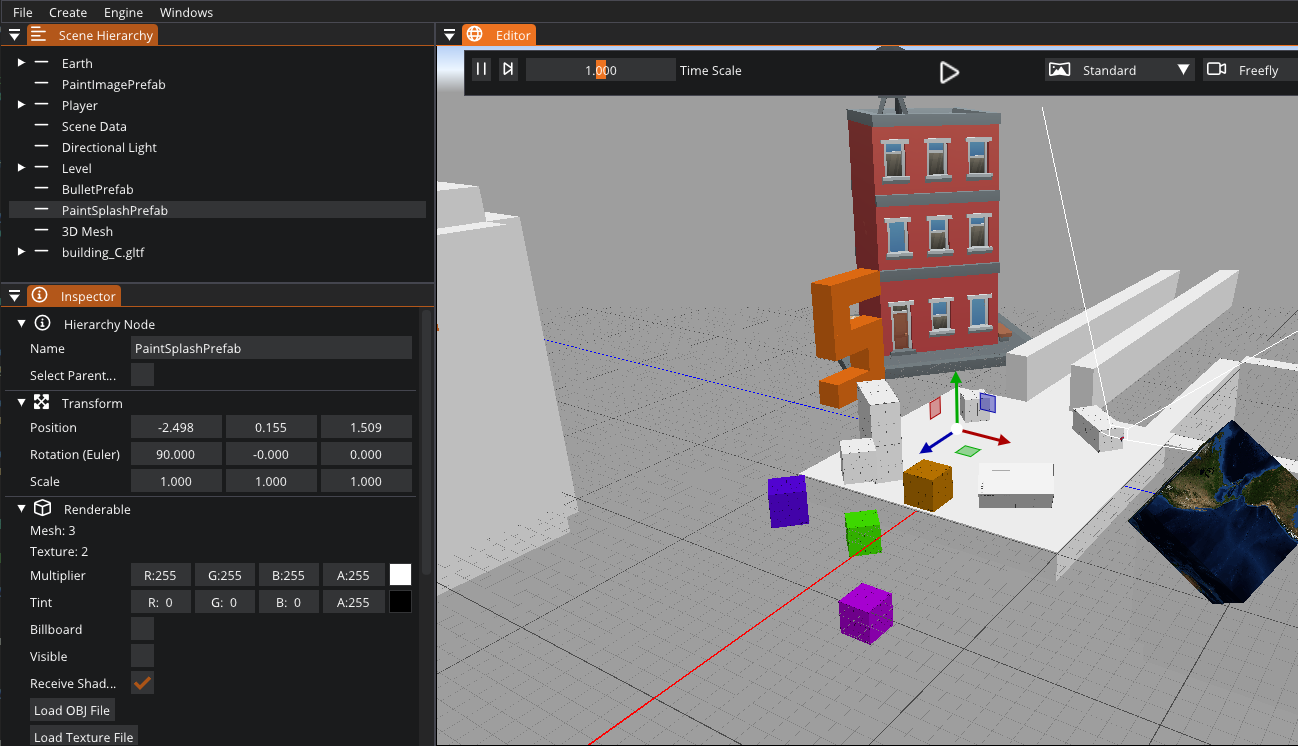Enable the Billboard checkbox
Screen dimensions: 1298x746
(142, 629)
